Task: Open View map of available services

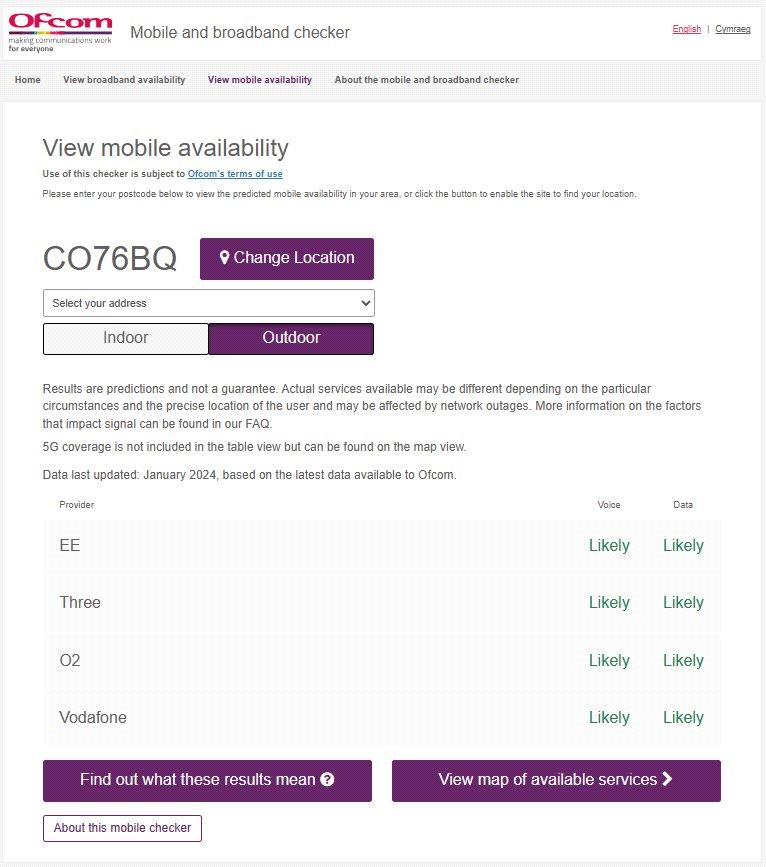Action: [x=556, y=781]
